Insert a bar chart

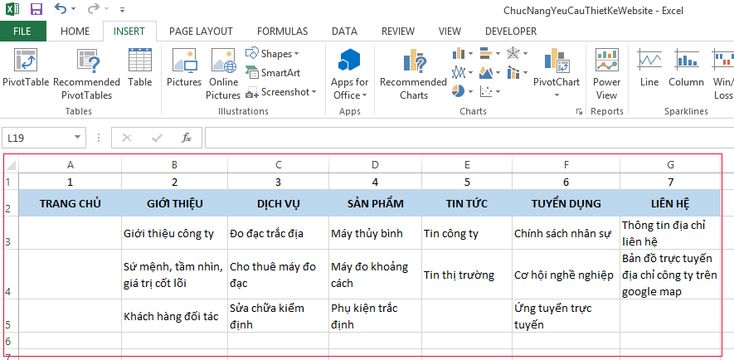point(486,53)
